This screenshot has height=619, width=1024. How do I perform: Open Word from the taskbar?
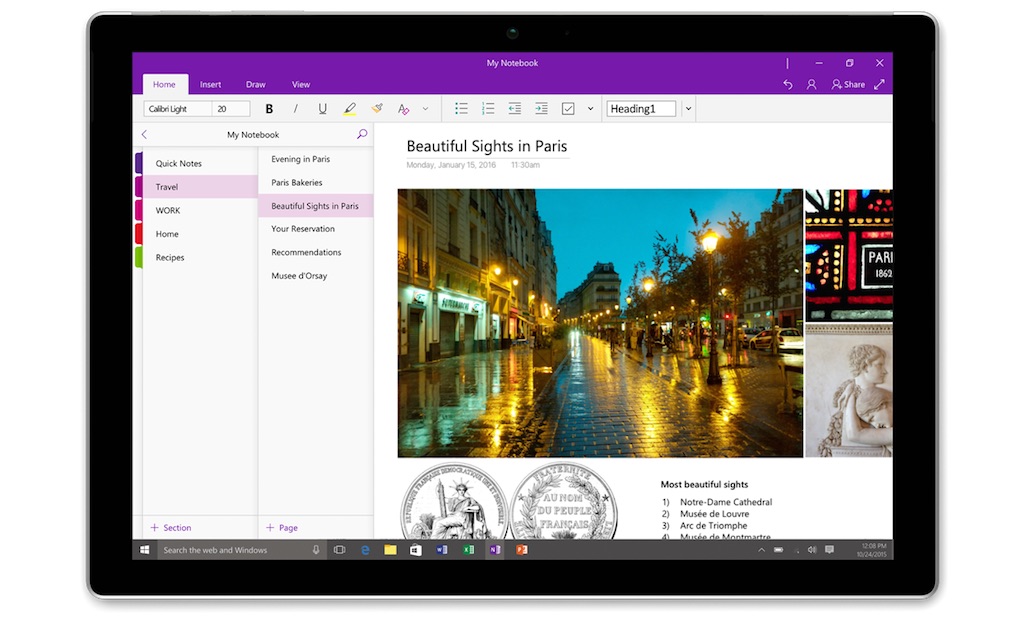click(442, 550)
